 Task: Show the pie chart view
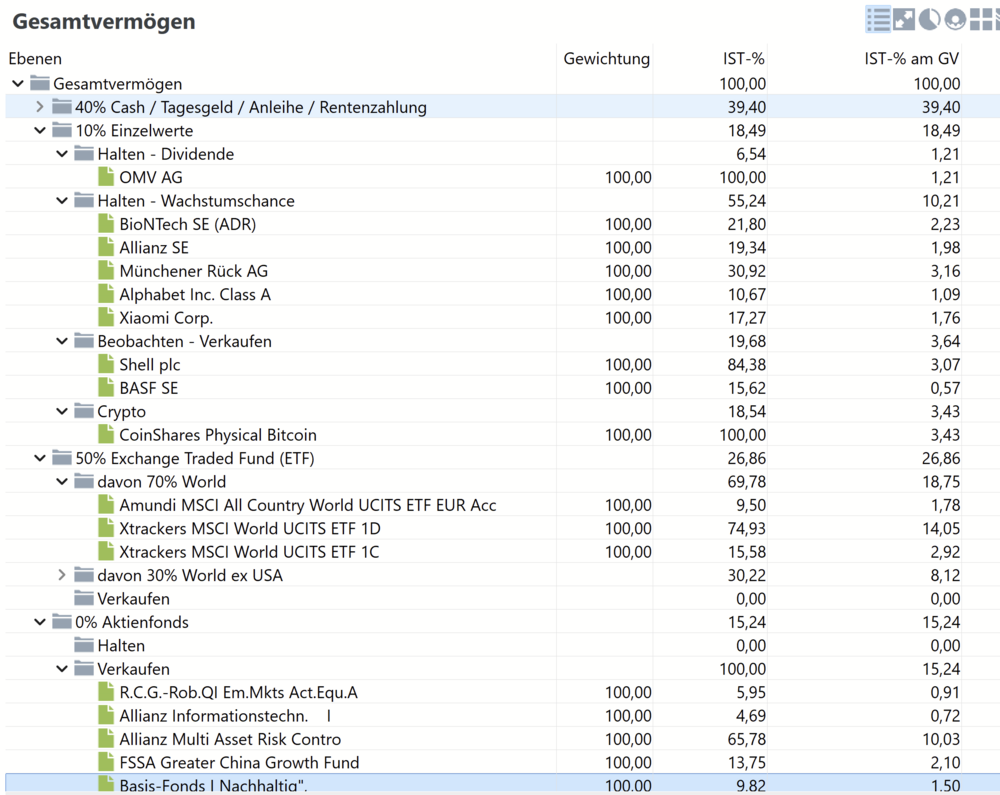(x=929, y=19)
